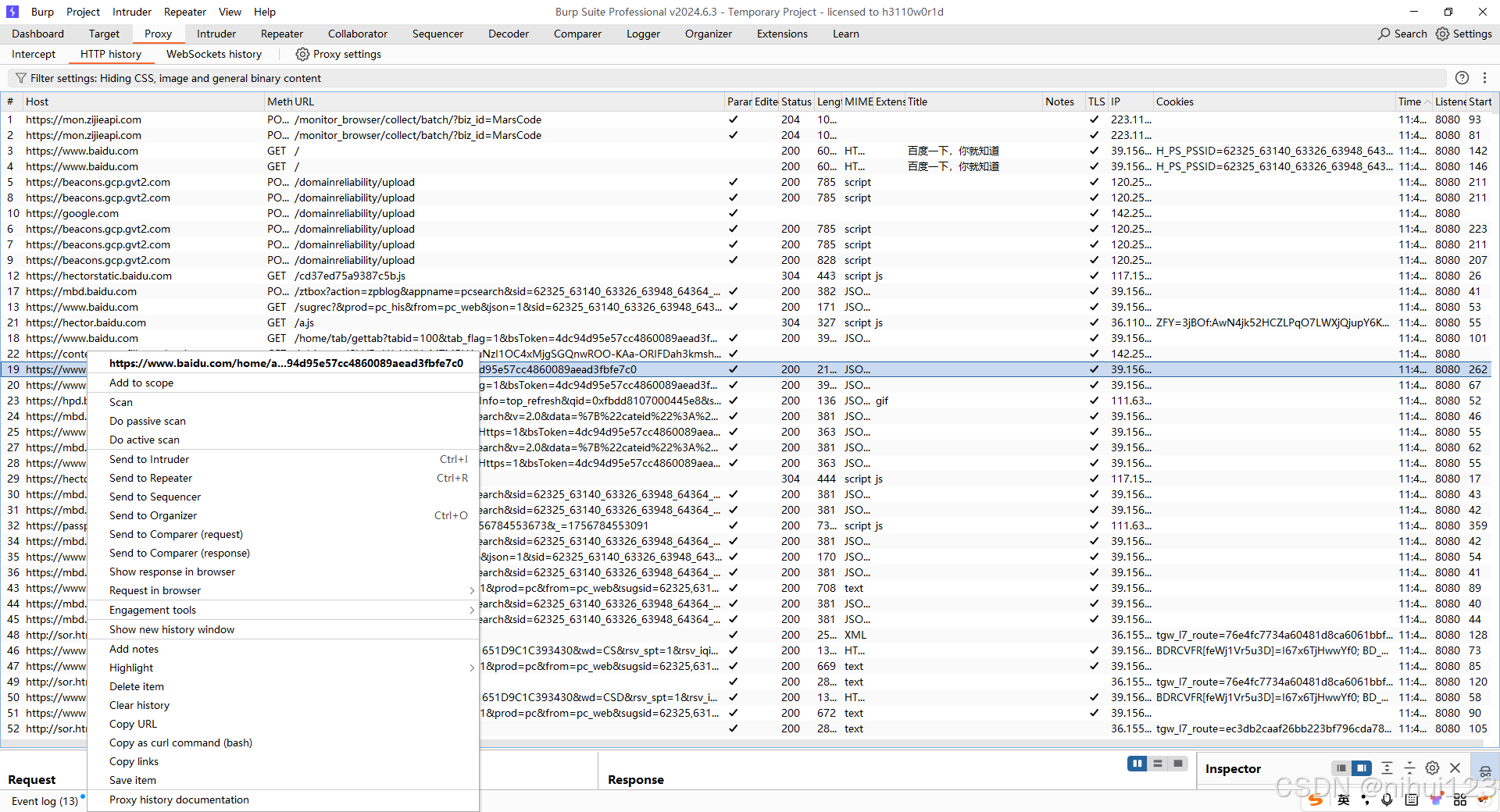1500x812 pixels.
Task: Select Show response in browser
Action: 283,572
